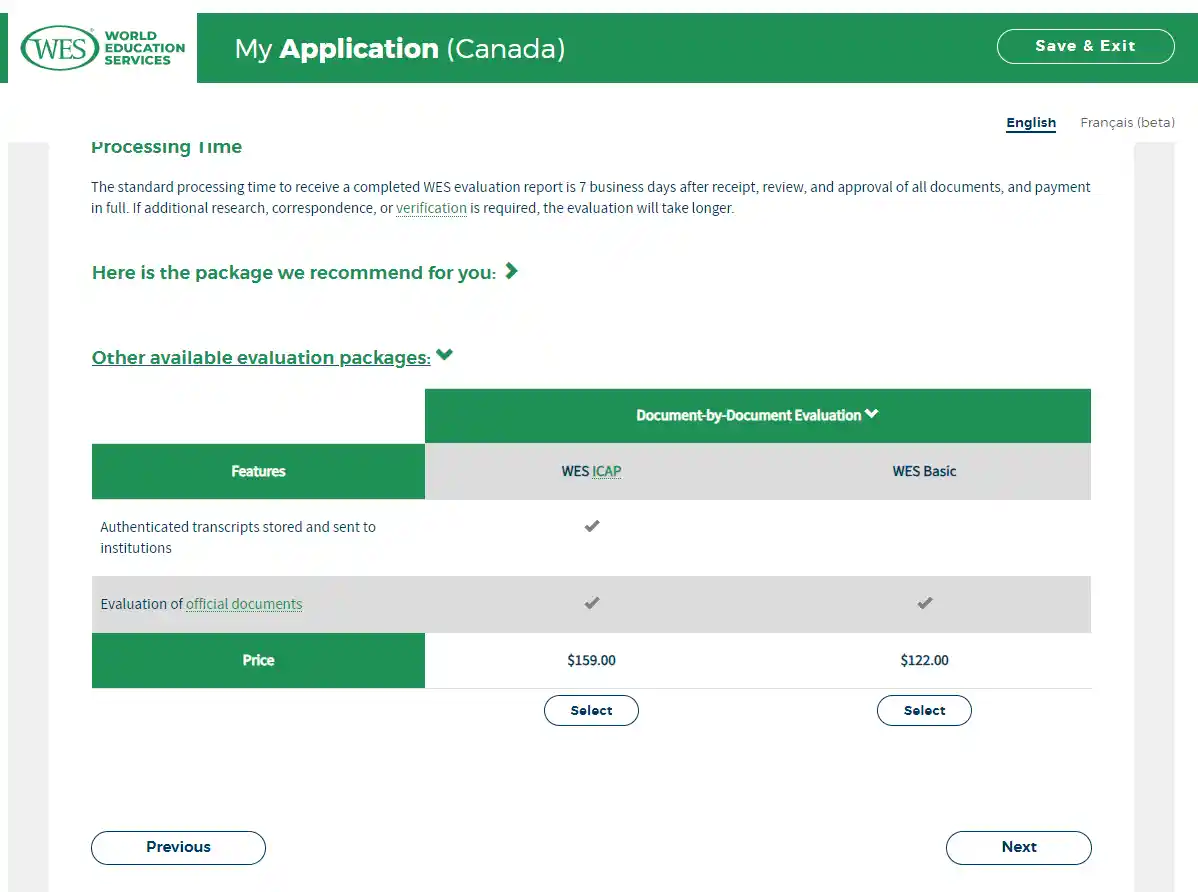Click the Features column header

pyautogui.click(x=258, y=471)
